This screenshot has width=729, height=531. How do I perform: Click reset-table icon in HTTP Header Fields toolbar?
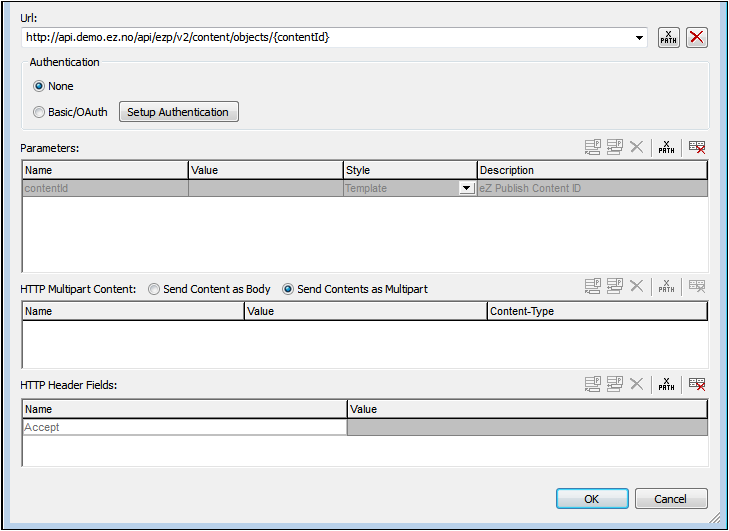point(697,384)
